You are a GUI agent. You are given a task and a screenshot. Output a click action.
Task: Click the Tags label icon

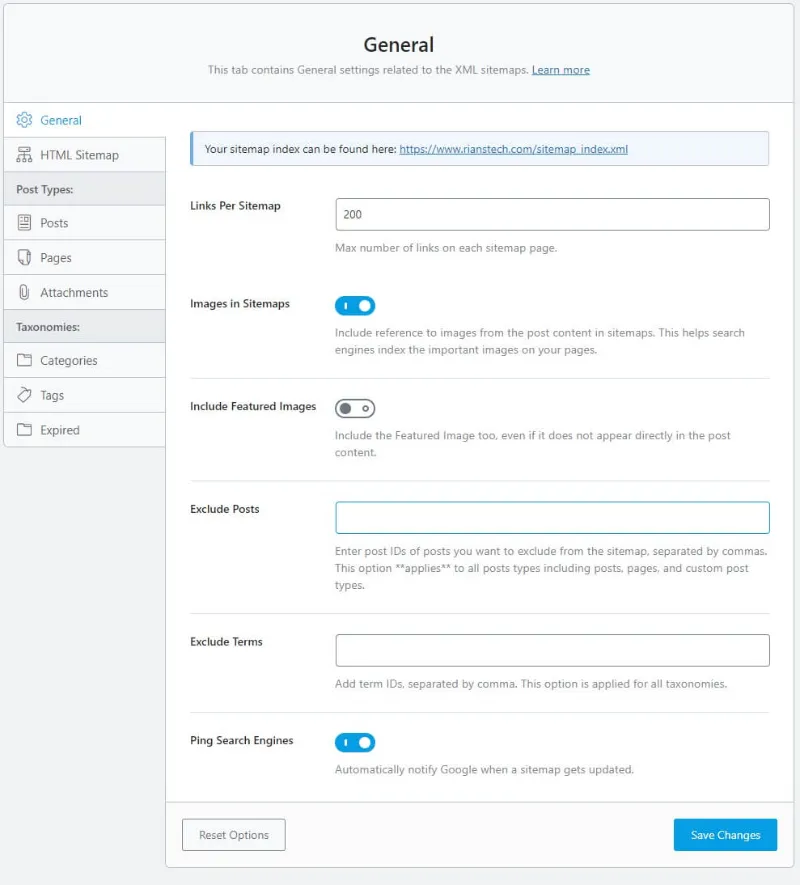coord(24,395)
